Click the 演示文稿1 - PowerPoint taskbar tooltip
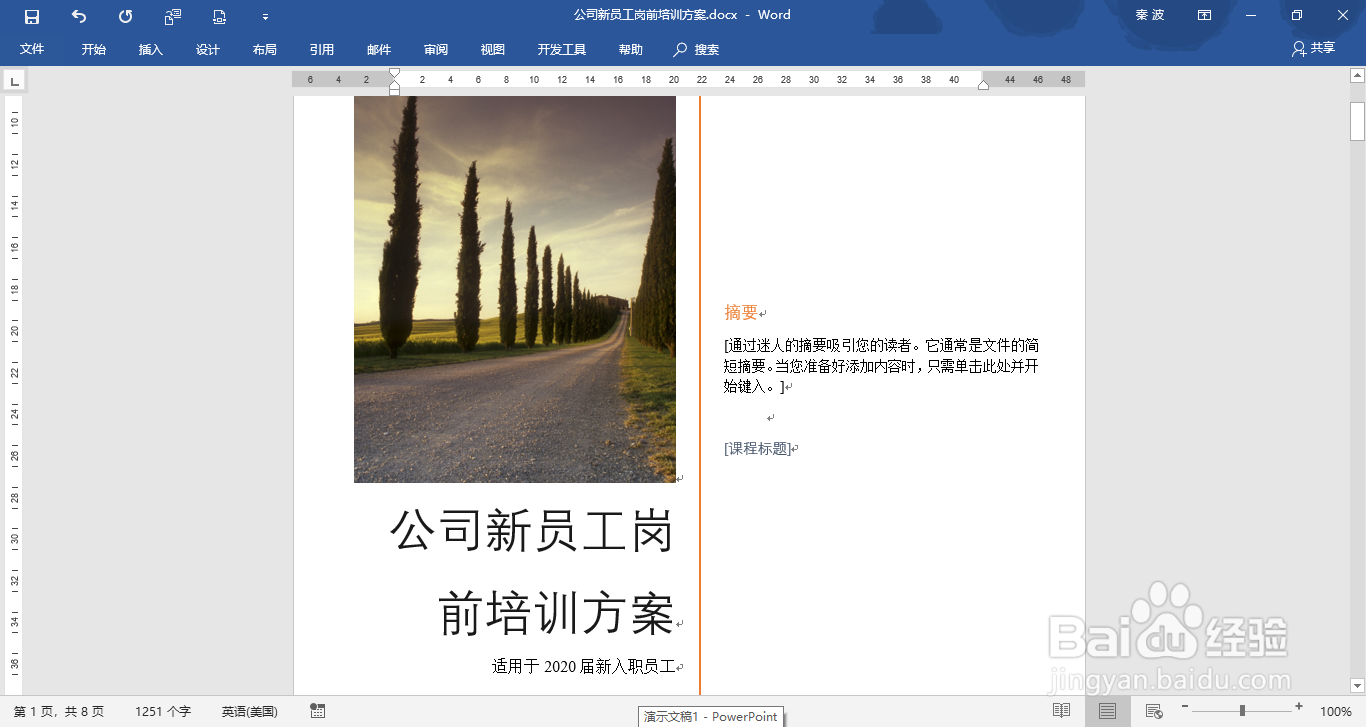This screenshot has height=727, width=1366. [711, 717]
